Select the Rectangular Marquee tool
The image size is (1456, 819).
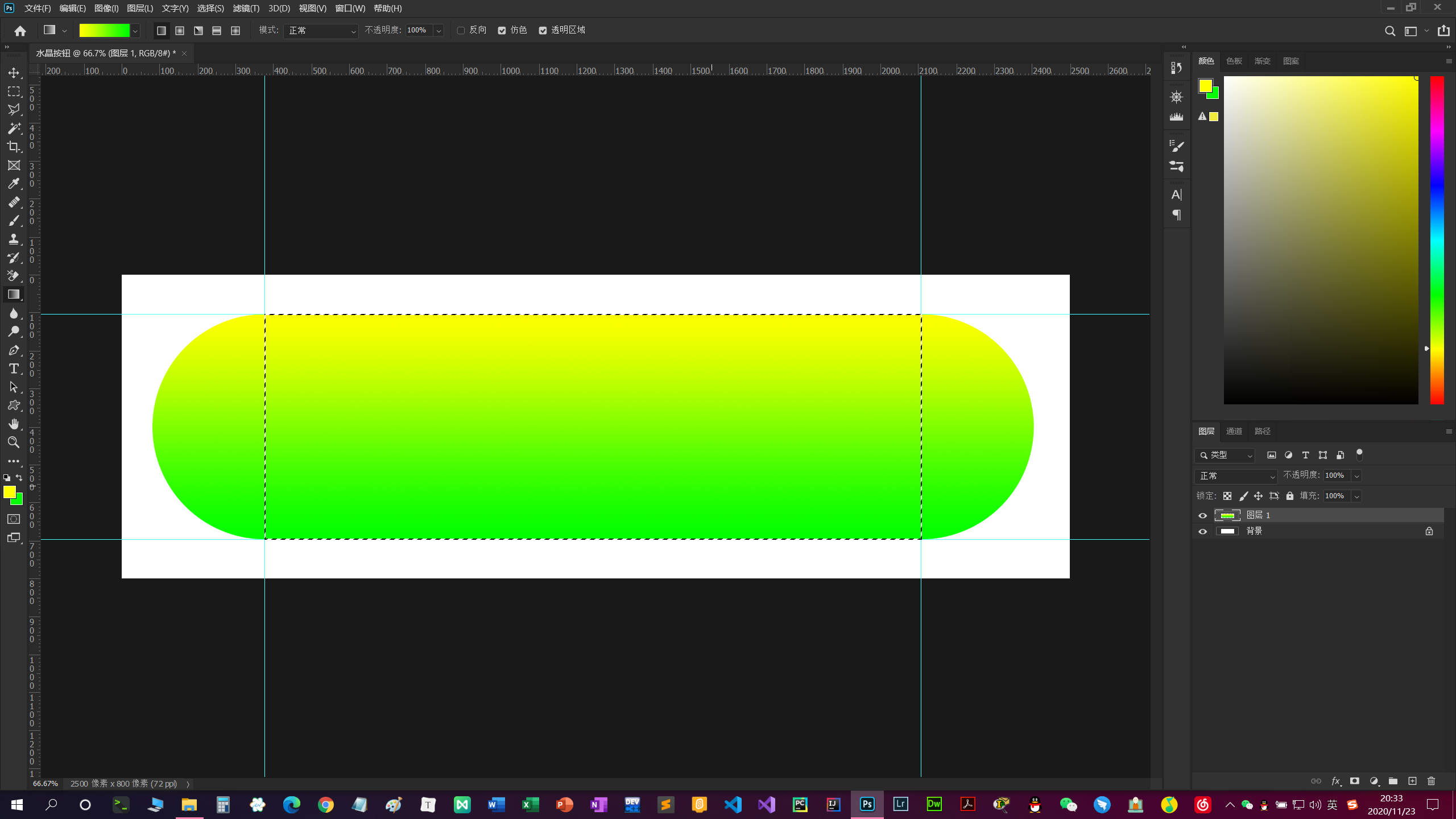[x=14, y=92]
